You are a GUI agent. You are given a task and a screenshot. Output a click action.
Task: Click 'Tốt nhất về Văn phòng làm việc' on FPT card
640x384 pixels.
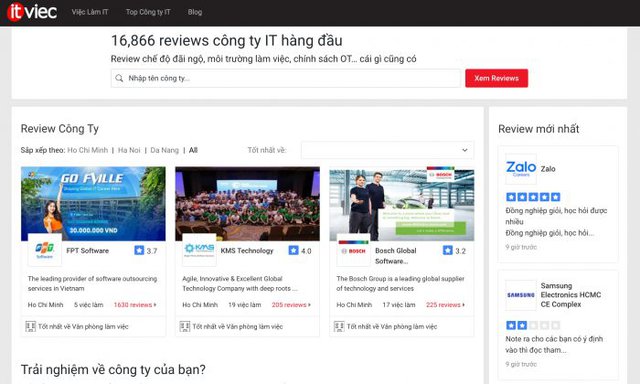point(83,326)
